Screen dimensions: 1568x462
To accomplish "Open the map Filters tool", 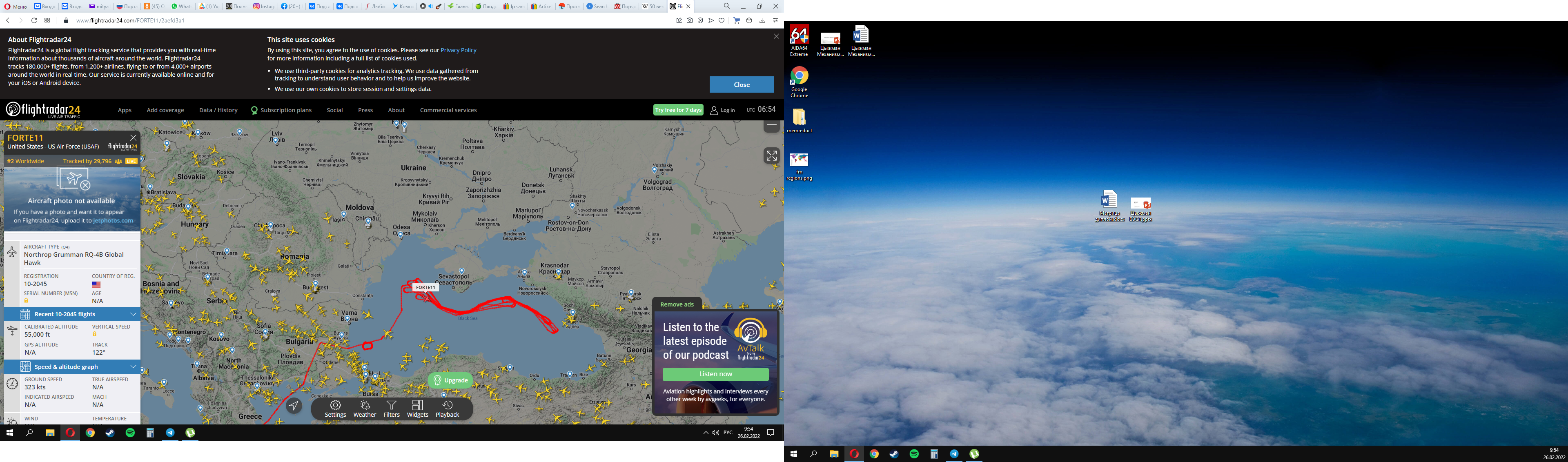I will tap(392, 409).
